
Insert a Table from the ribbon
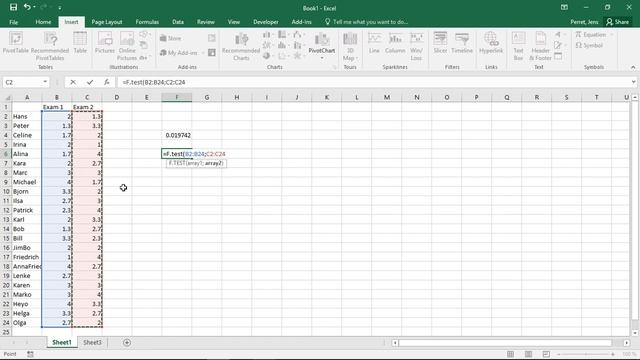pyautogui.click(x=80, y=42)
